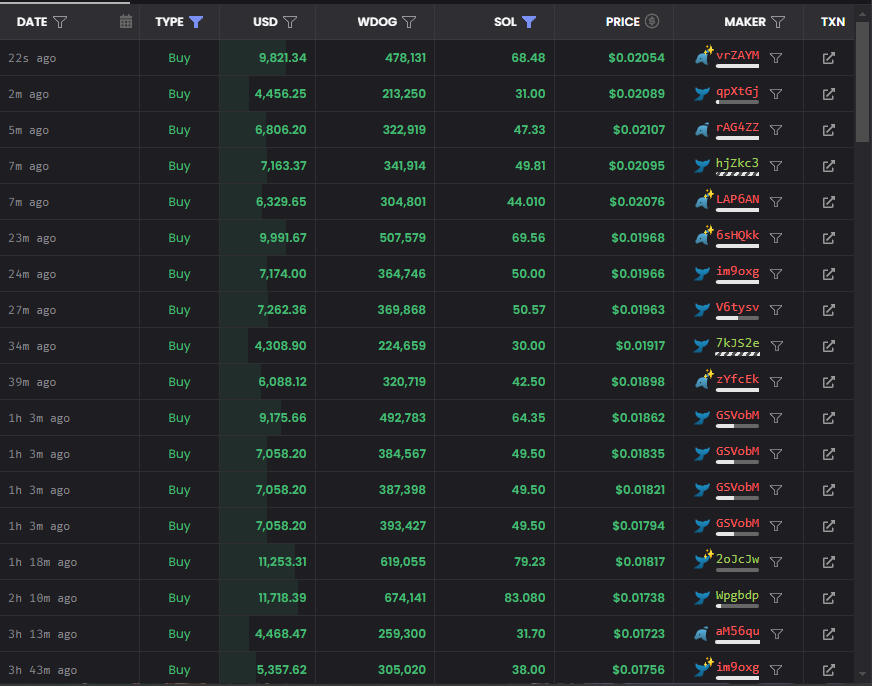
Task: Filter trades by maker 6sHQkk
Action: (x=776, y=238)
